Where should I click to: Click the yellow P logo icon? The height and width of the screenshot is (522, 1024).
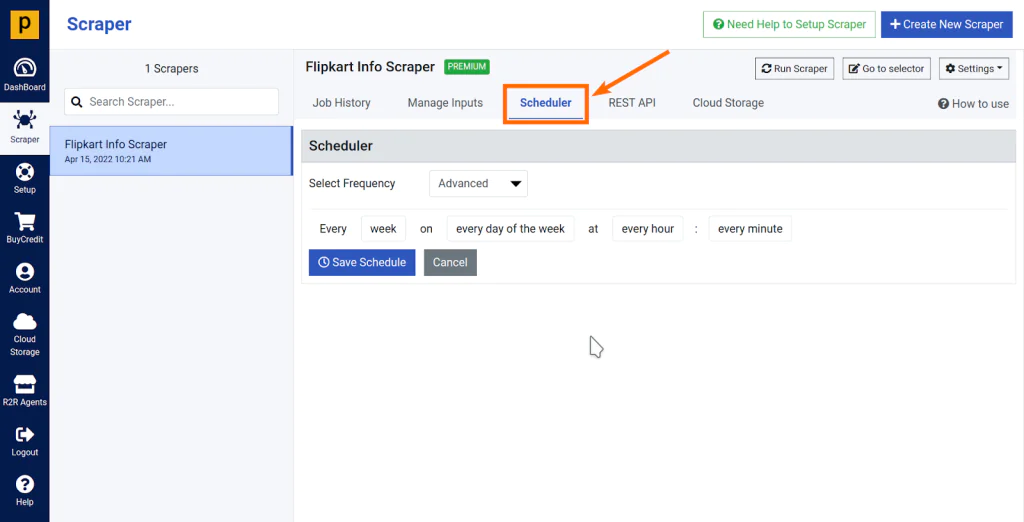click(x=25, y=25)
